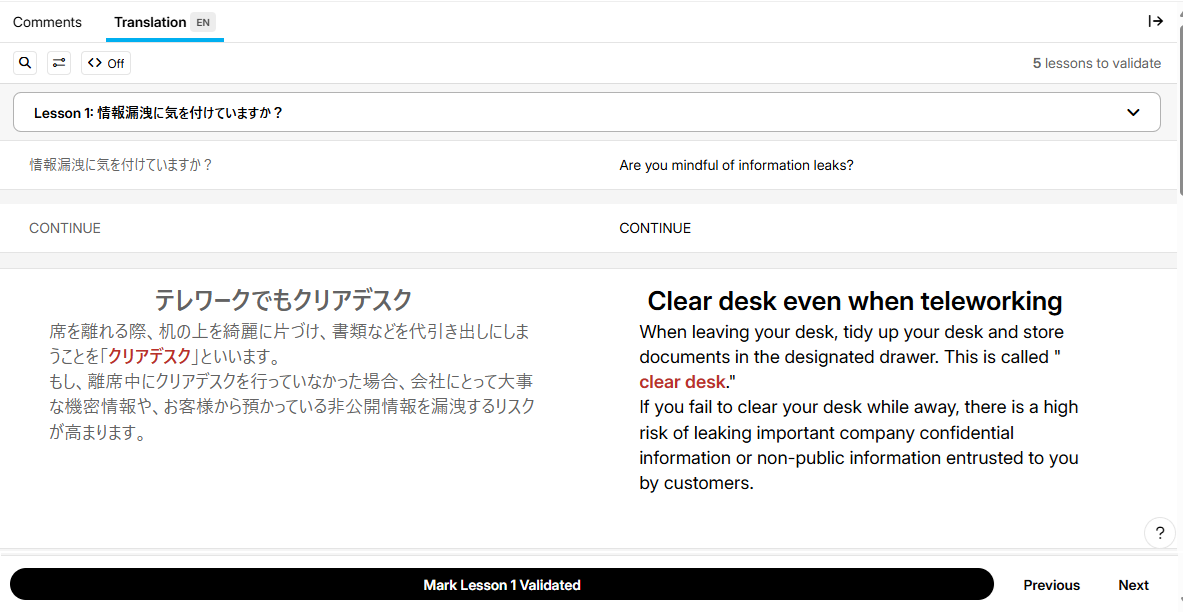
Task: Expand the Lesson 1 dropdown selector
Action: point(586,112)
